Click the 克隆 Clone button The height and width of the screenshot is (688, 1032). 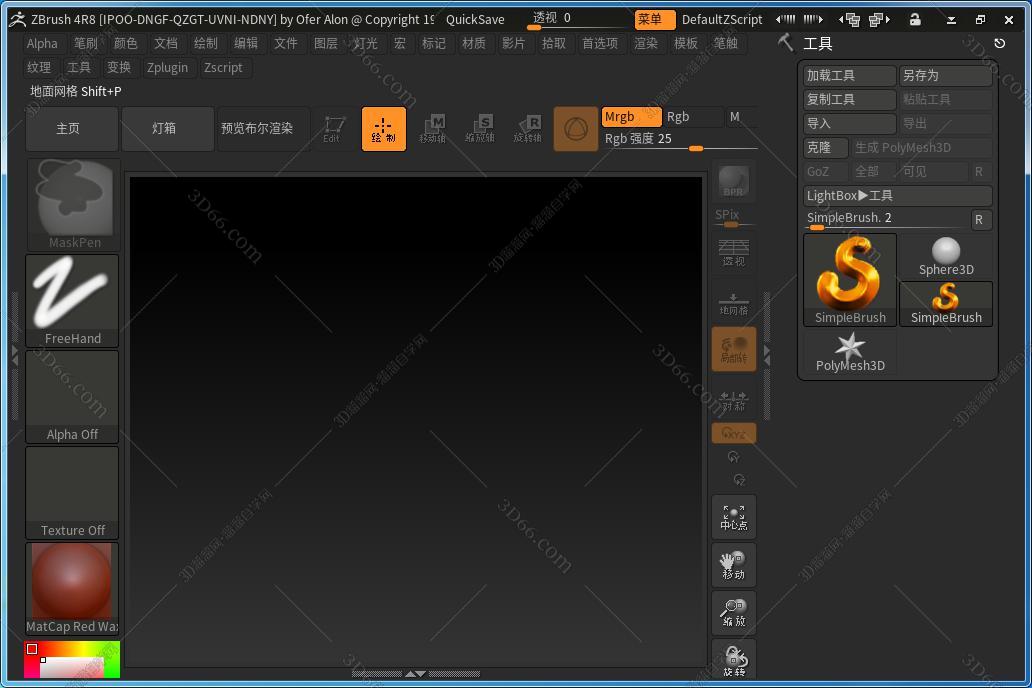tap(826, 147)
